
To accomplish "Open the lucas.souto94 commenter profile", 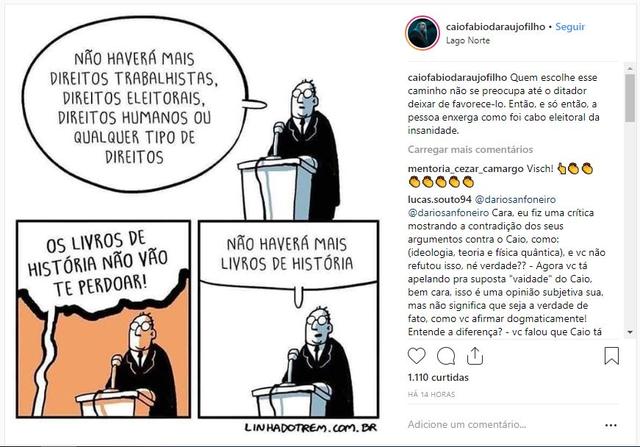I will (440, 200).
